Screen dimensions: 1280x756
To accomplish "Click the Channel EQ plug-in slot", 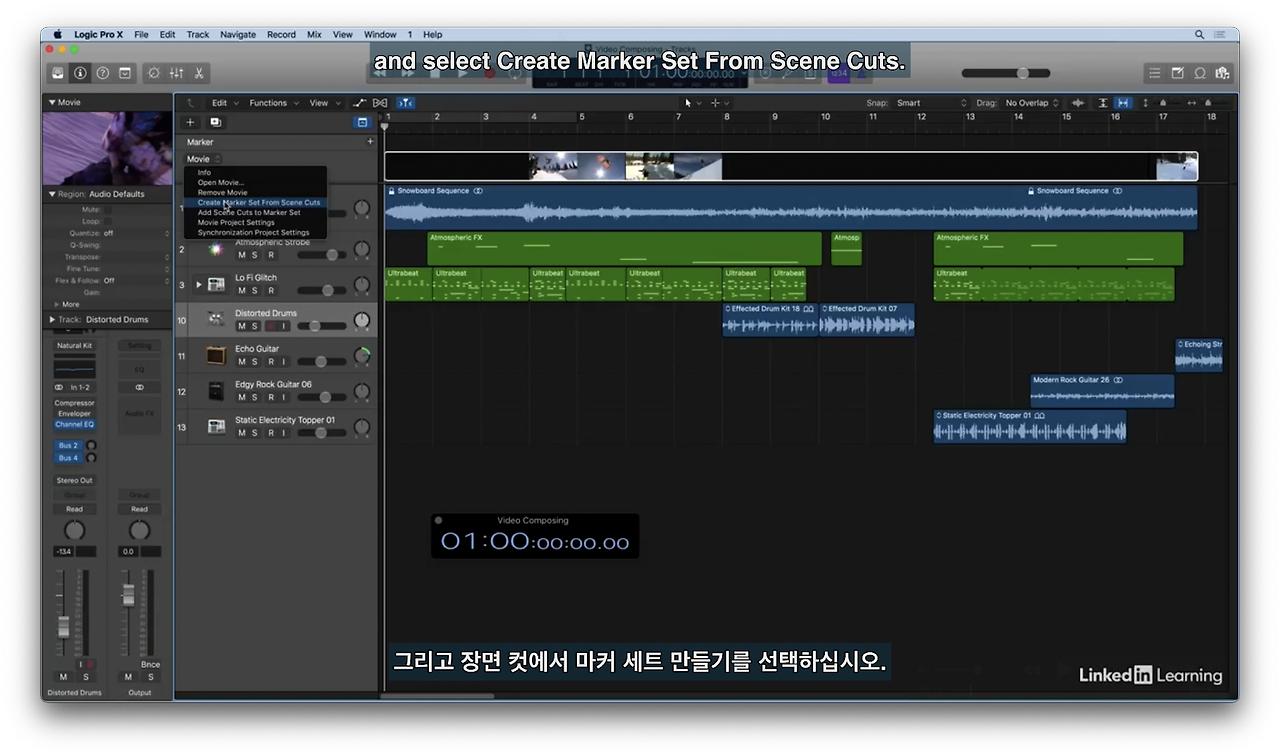I will [74, 425].
